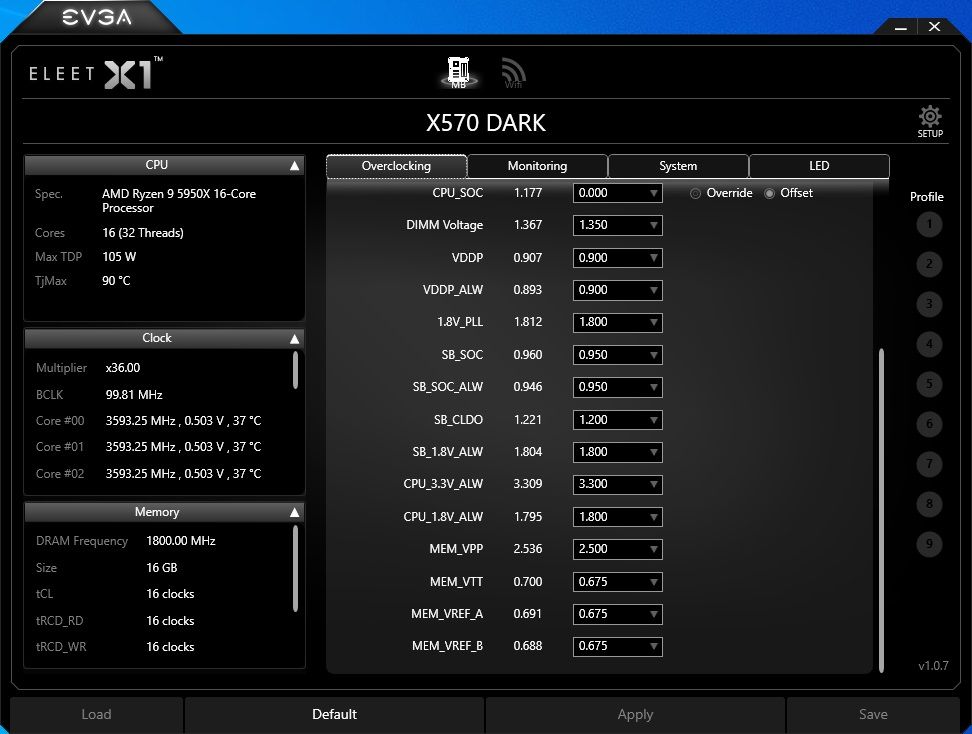Choose profile slot 3

click(929, 304)
